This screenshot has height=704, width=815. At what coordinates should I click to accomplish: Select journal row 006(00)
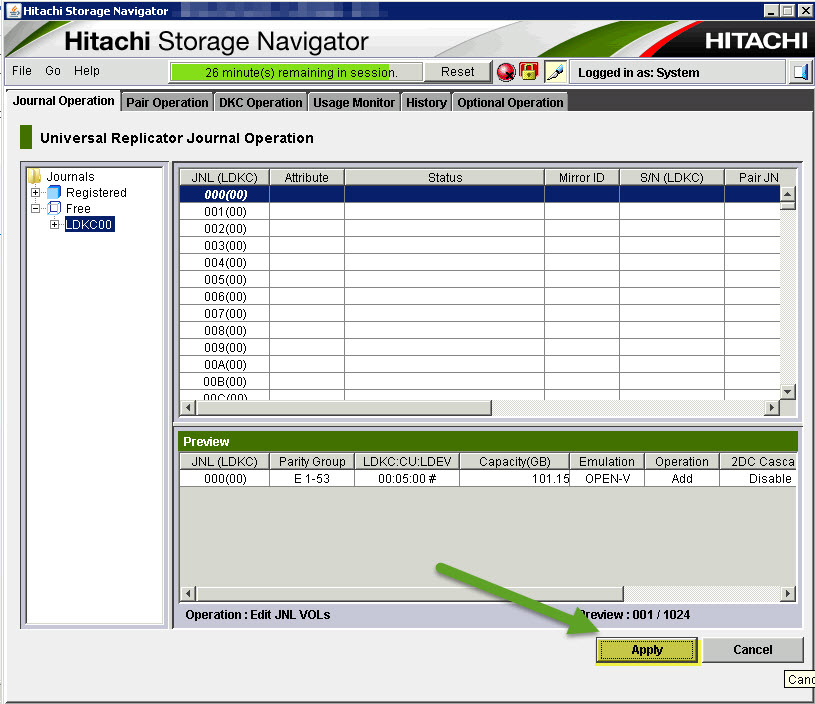coord(480,296)
